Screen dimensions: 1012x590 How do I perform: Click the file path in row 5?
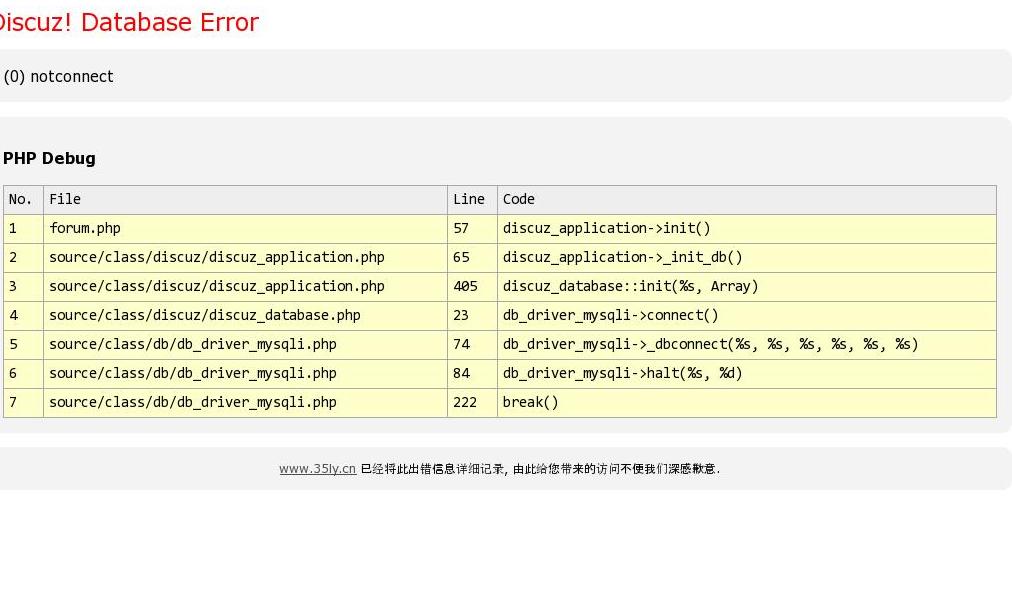point(245,345)
